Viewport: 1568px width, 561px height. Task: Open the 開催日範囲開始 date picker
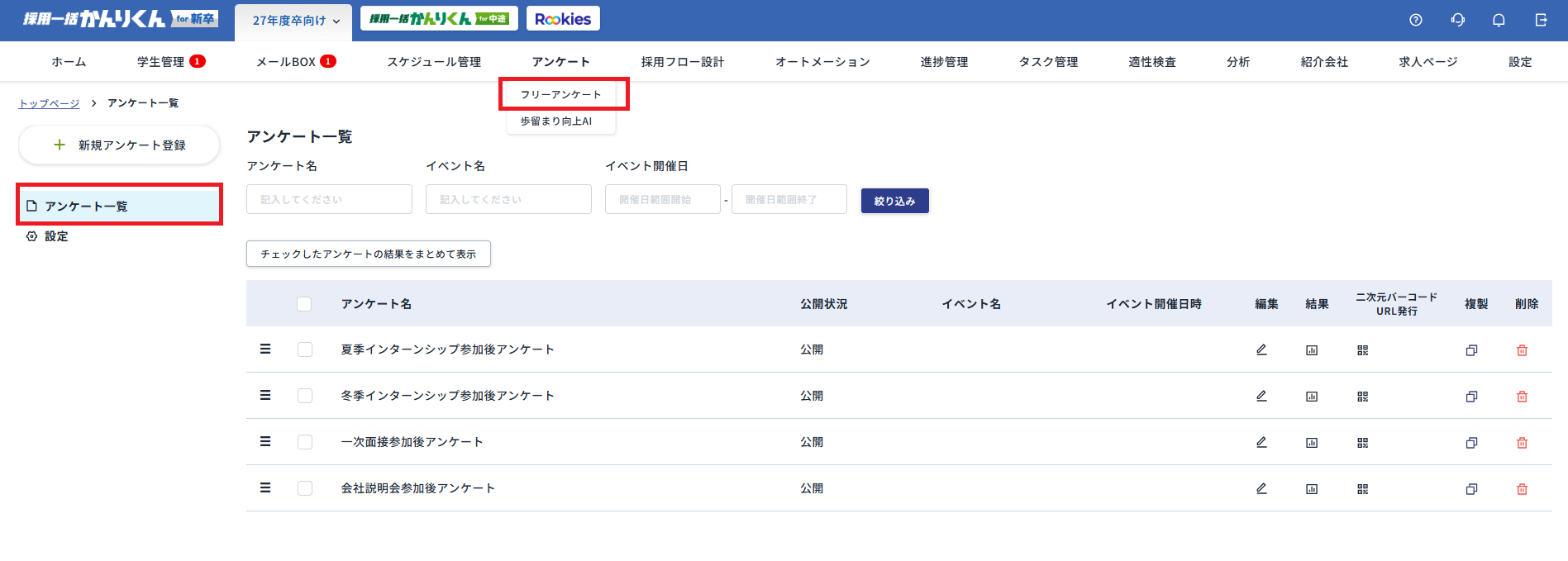(x=662, y=199)
